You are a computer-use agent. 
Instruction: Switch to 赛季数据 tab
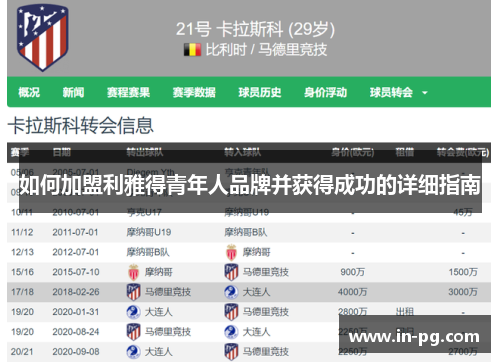(194, 92)
